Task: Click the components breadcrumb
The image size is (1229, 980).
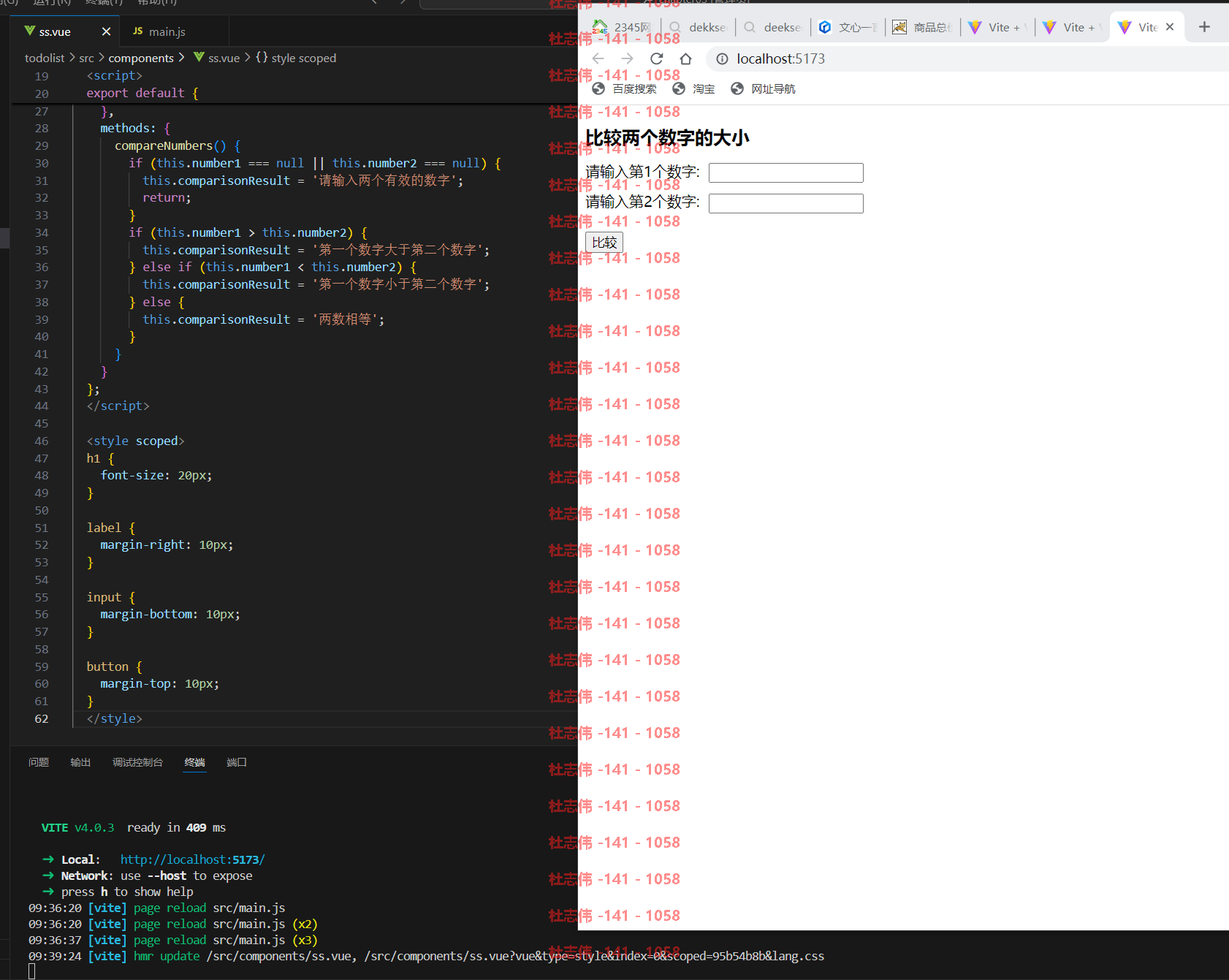Action: 141,58
